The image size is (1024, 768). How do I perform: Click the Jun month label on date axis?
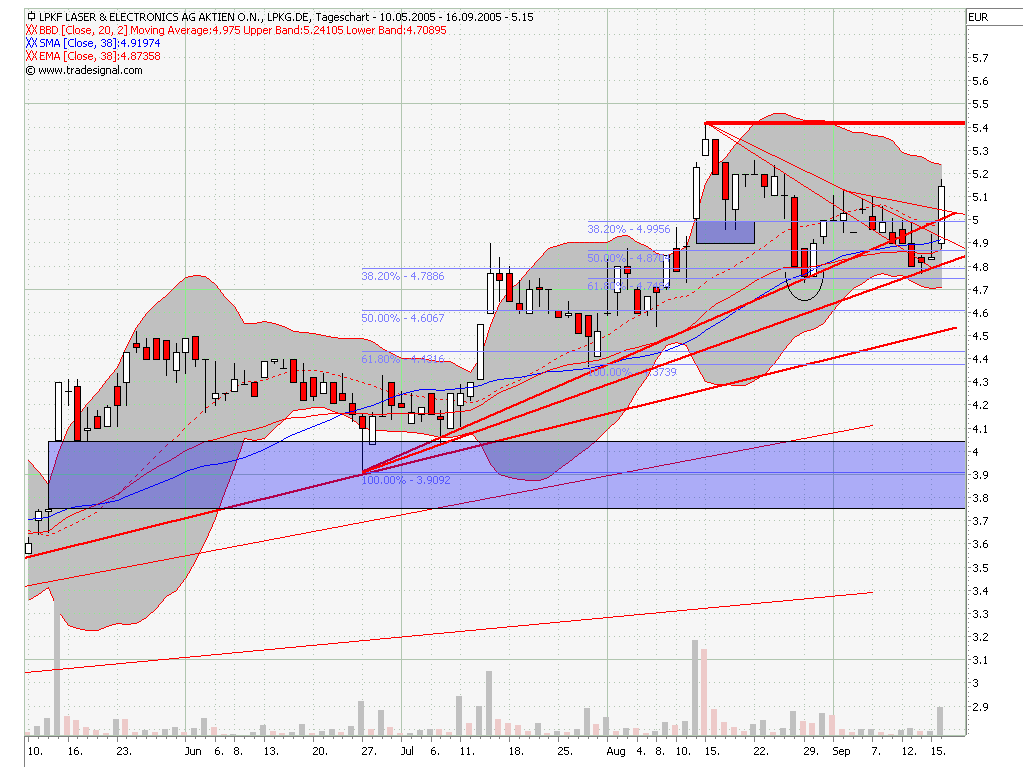pos(193,751)
